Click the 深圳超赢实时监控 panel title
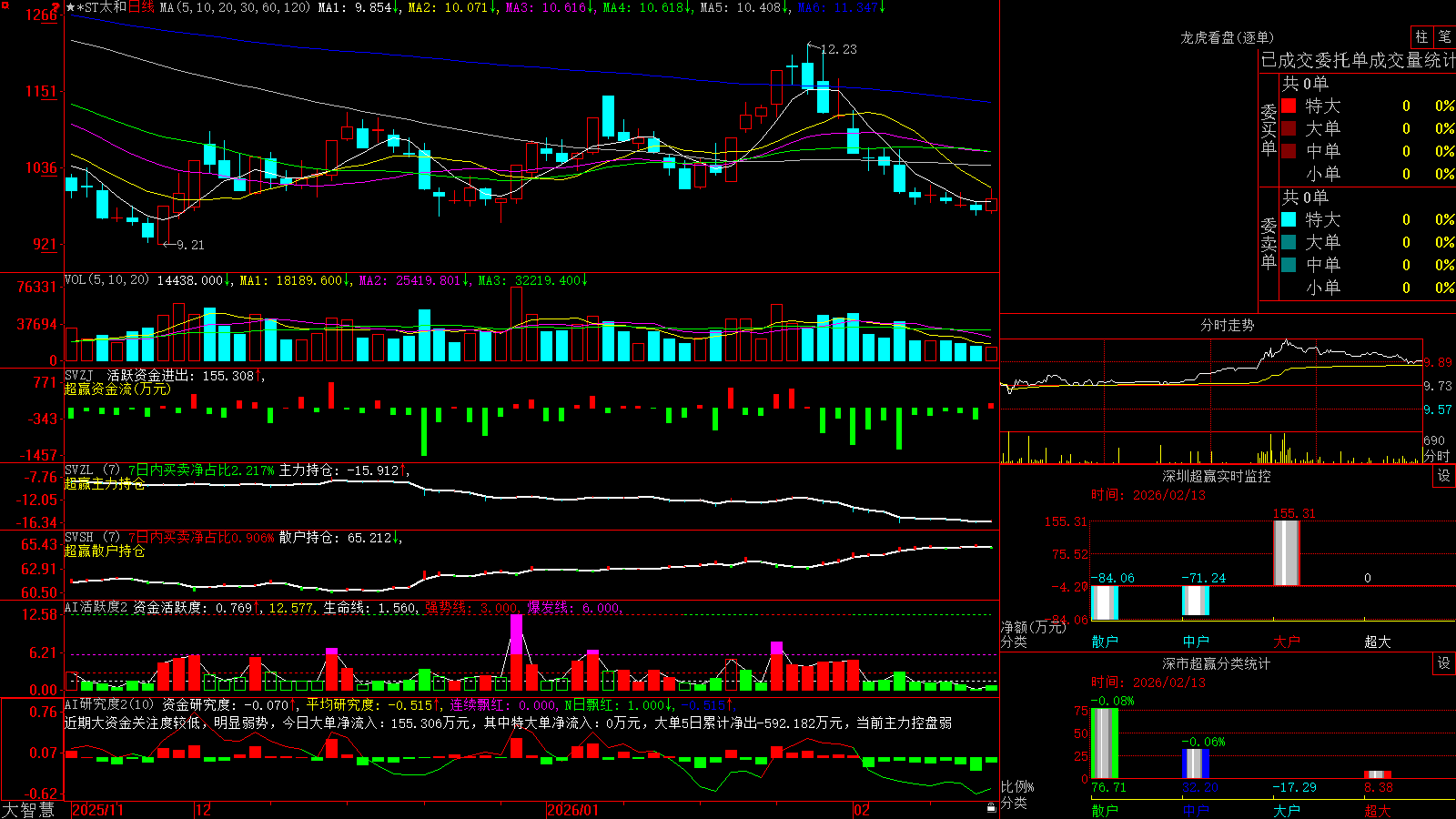 pyautogui.click(x=1217, y=476)
